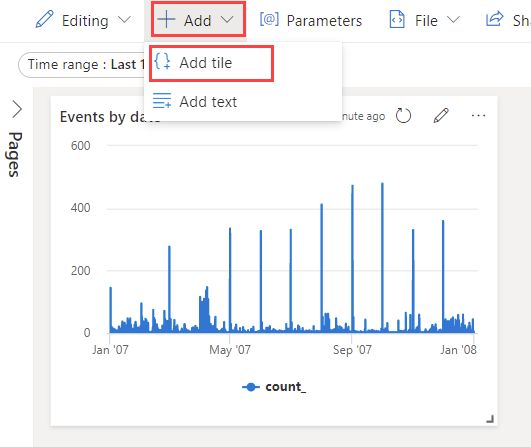Screen dimensions: 531x447
Task: Click the Add tile braces icon
Action: (162, 61)
